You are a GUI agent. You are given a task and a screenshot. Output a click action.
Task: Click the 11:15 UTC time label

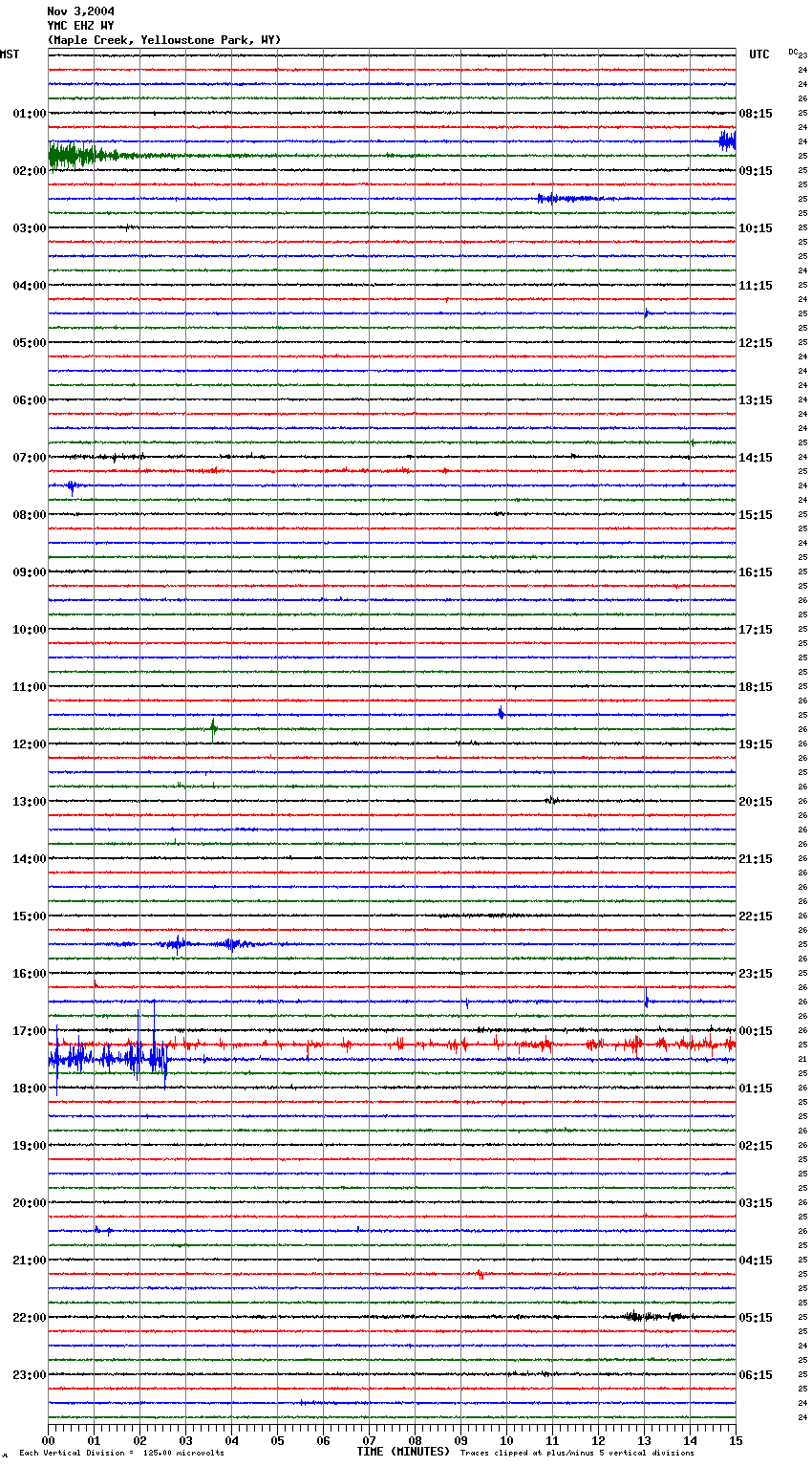[x=756, y=286]
